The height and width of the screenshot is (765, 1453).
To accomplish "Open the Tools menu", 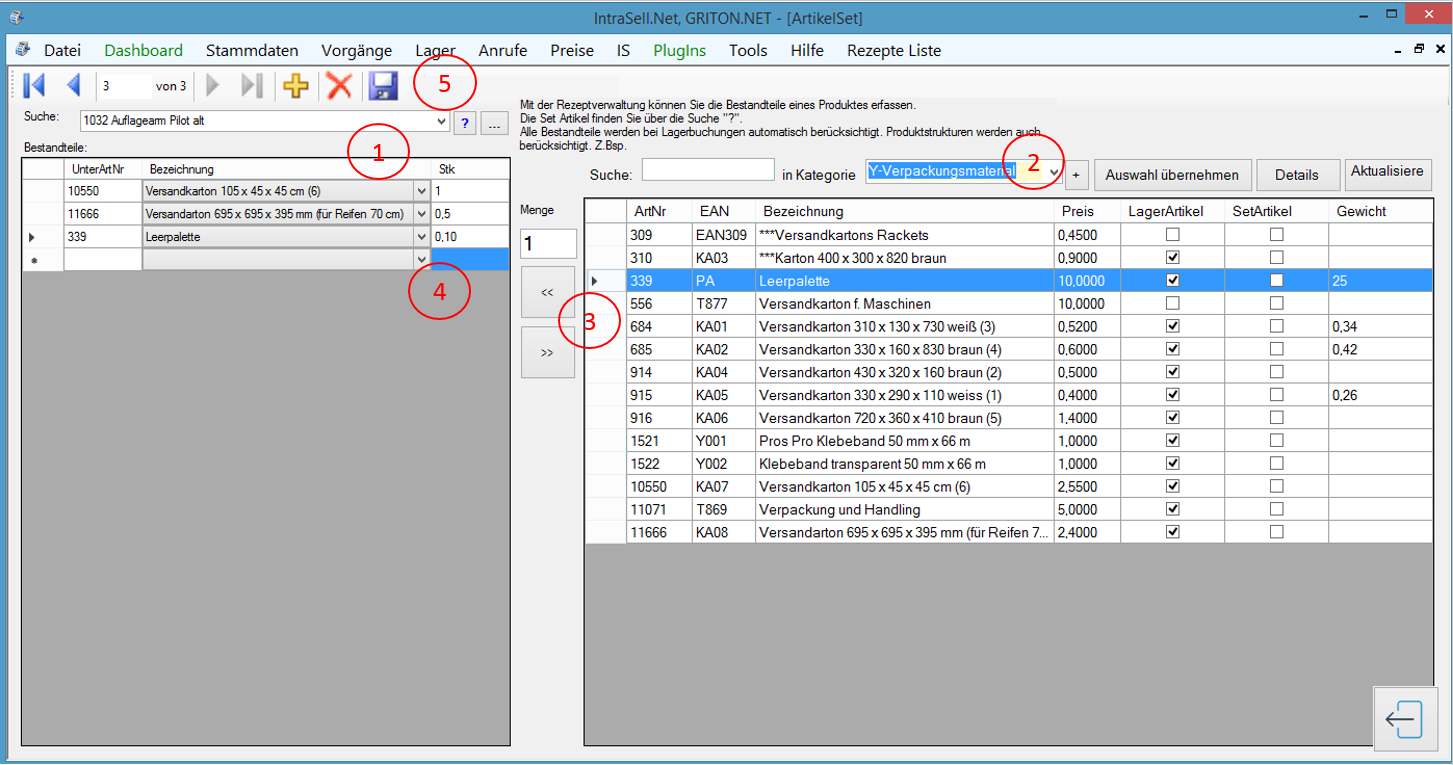I will pos(748,50).
